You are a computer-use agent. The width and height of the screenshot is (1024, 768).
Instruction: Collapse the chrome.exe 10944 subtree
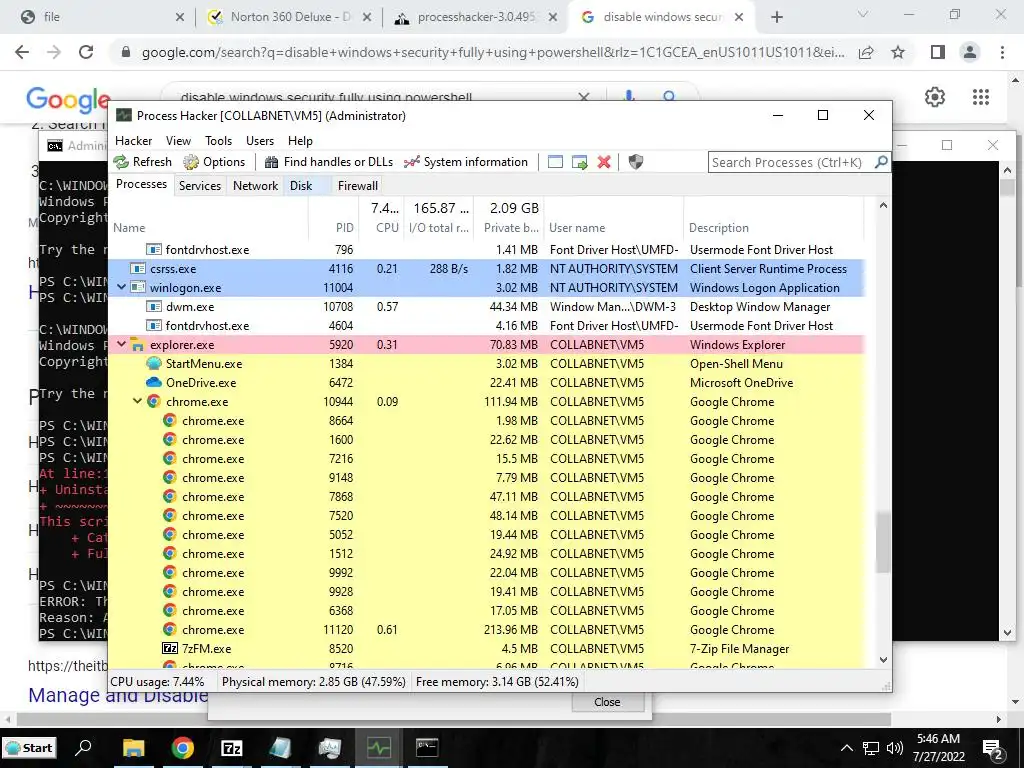pyautogui.click(x=138, y=401)
